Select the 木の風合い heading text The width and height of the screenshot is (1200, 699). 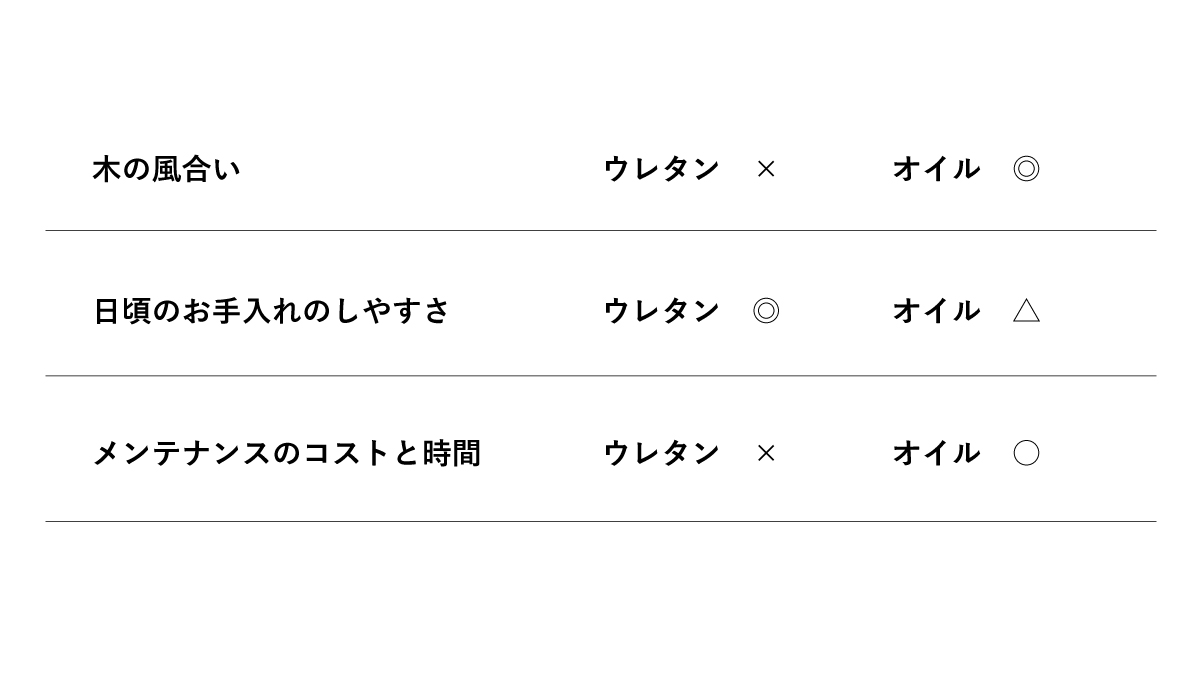tap(166, 169)
